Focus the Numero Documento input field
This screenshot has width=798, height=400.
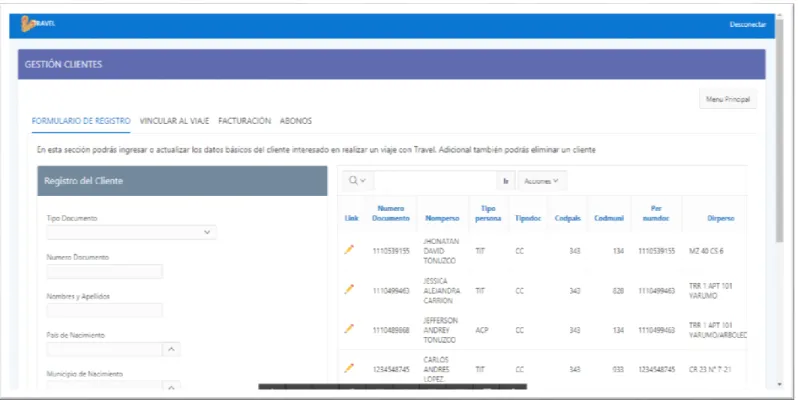point(104,271)
